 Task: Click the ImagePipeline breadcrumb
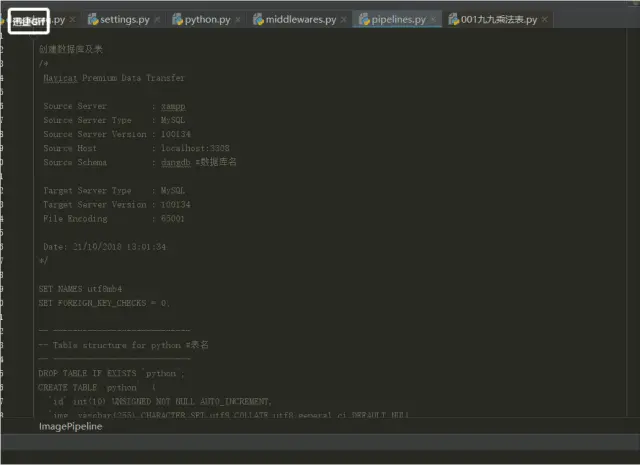click(x=71, y=426)
